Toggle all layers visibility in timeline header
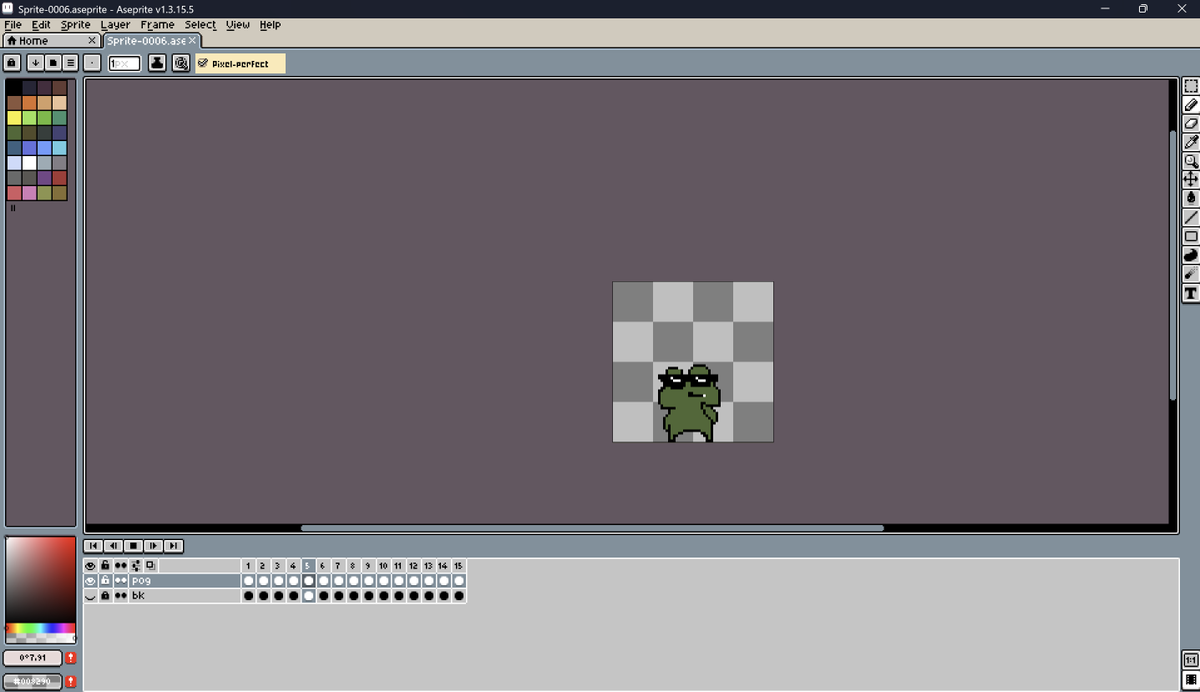The width and height of the screenshot is (1200, 692). point(90,565)
